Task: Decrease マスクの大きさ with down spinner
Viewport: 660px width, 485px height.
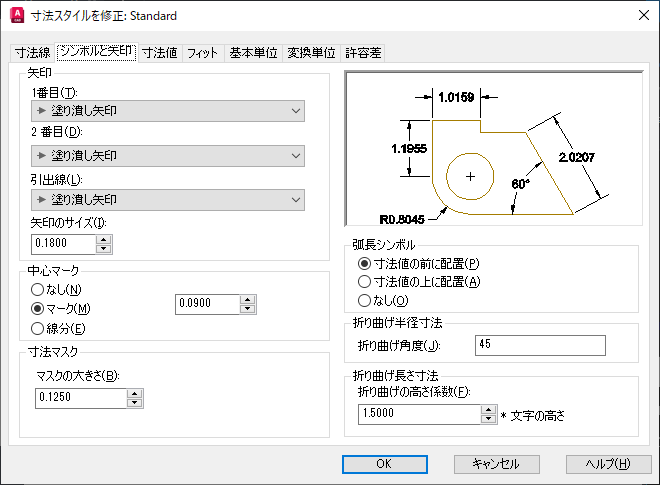Action: pyautogui.click(x=134, y=403)
